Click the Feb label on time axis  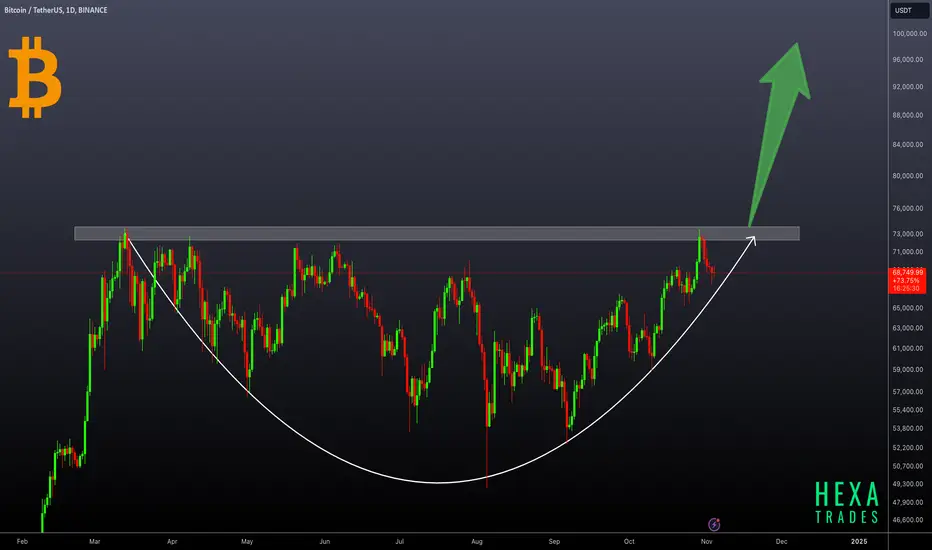coord(22,542)
